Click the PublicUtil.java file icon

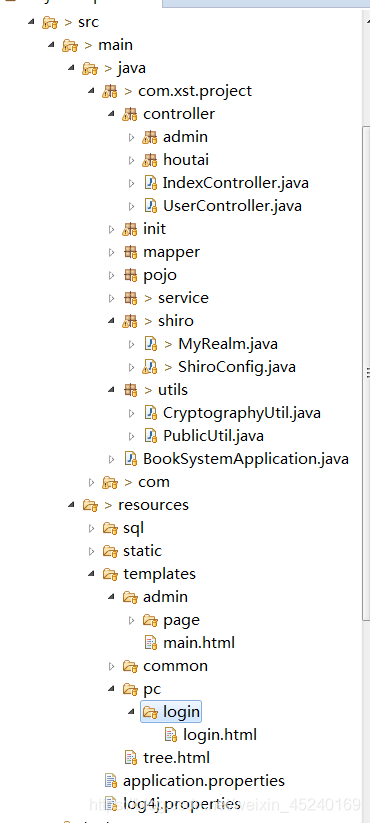pos(151,436)
